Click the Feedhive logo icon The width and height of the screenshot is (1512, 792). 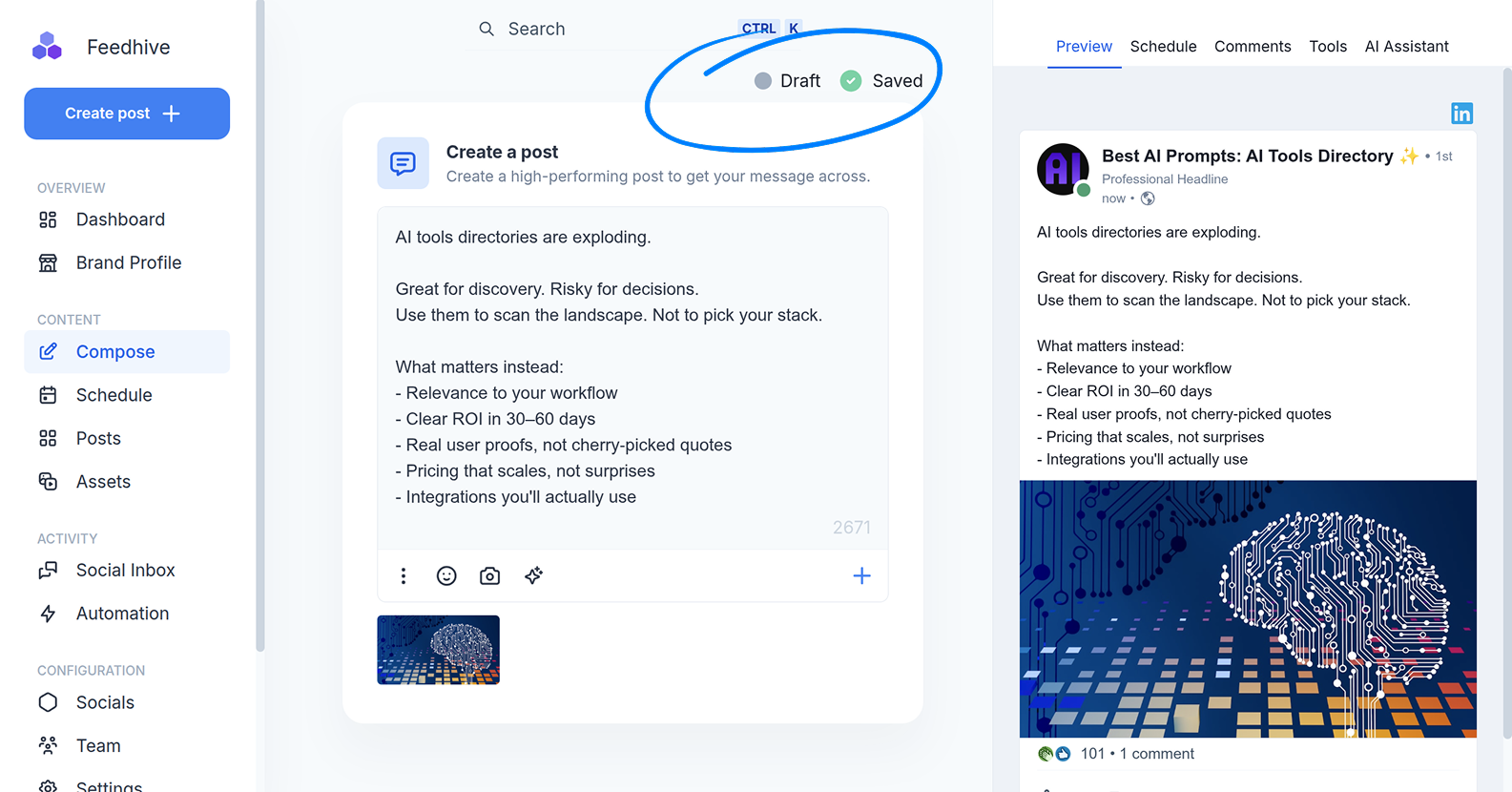click(x=47, y=47)
